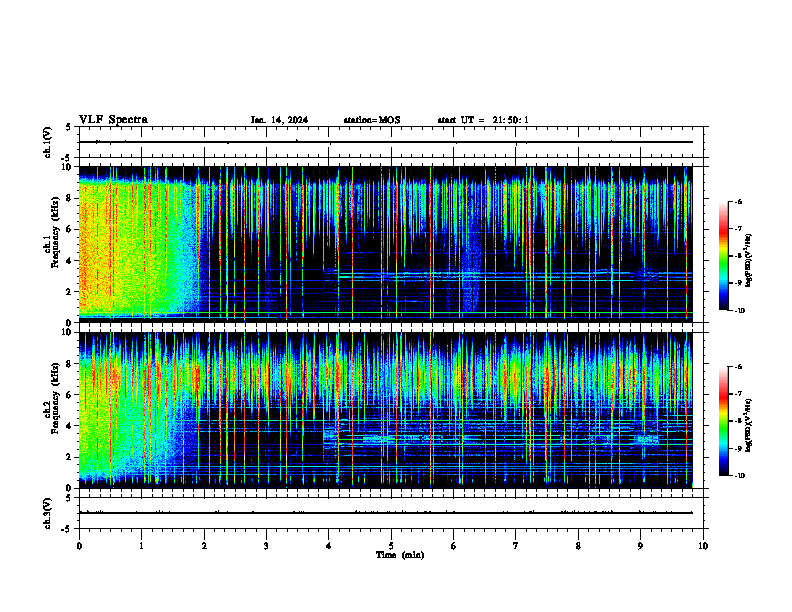Click the time axis tick label "5"
This screenshot has height=612, width=792.
tap(391, 546)
